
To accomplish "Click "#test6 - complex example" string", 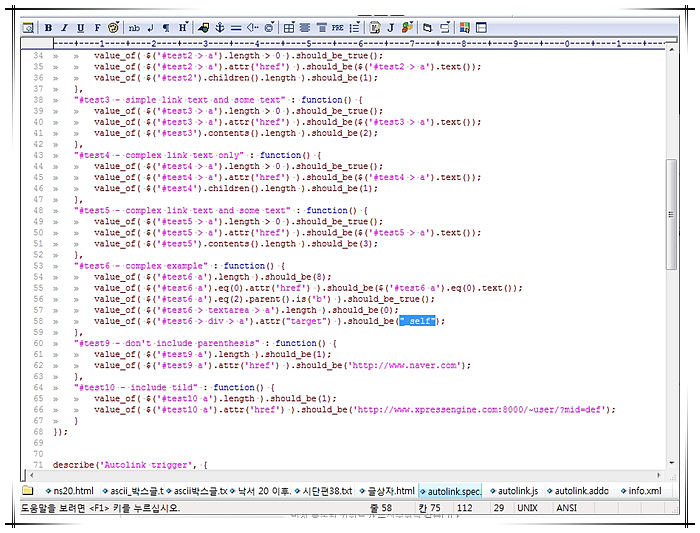I will tap(141, 266).
